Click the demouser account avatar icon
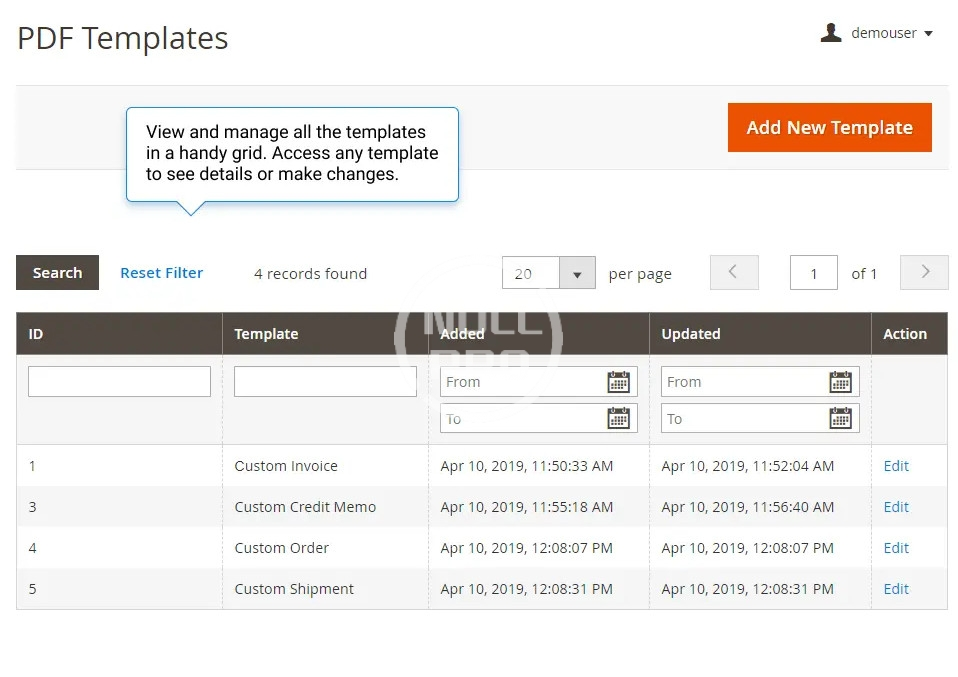This screenshot has height=677, width=958. [x=831, y=33]
